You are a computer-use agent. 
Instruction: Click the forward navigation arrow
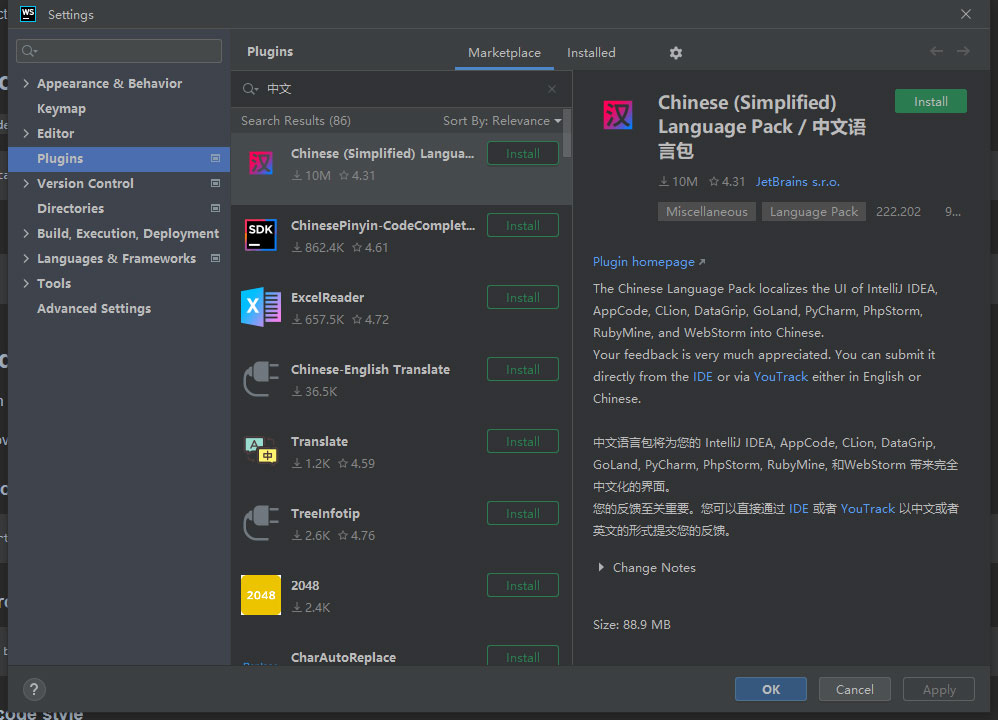(963, 51)
